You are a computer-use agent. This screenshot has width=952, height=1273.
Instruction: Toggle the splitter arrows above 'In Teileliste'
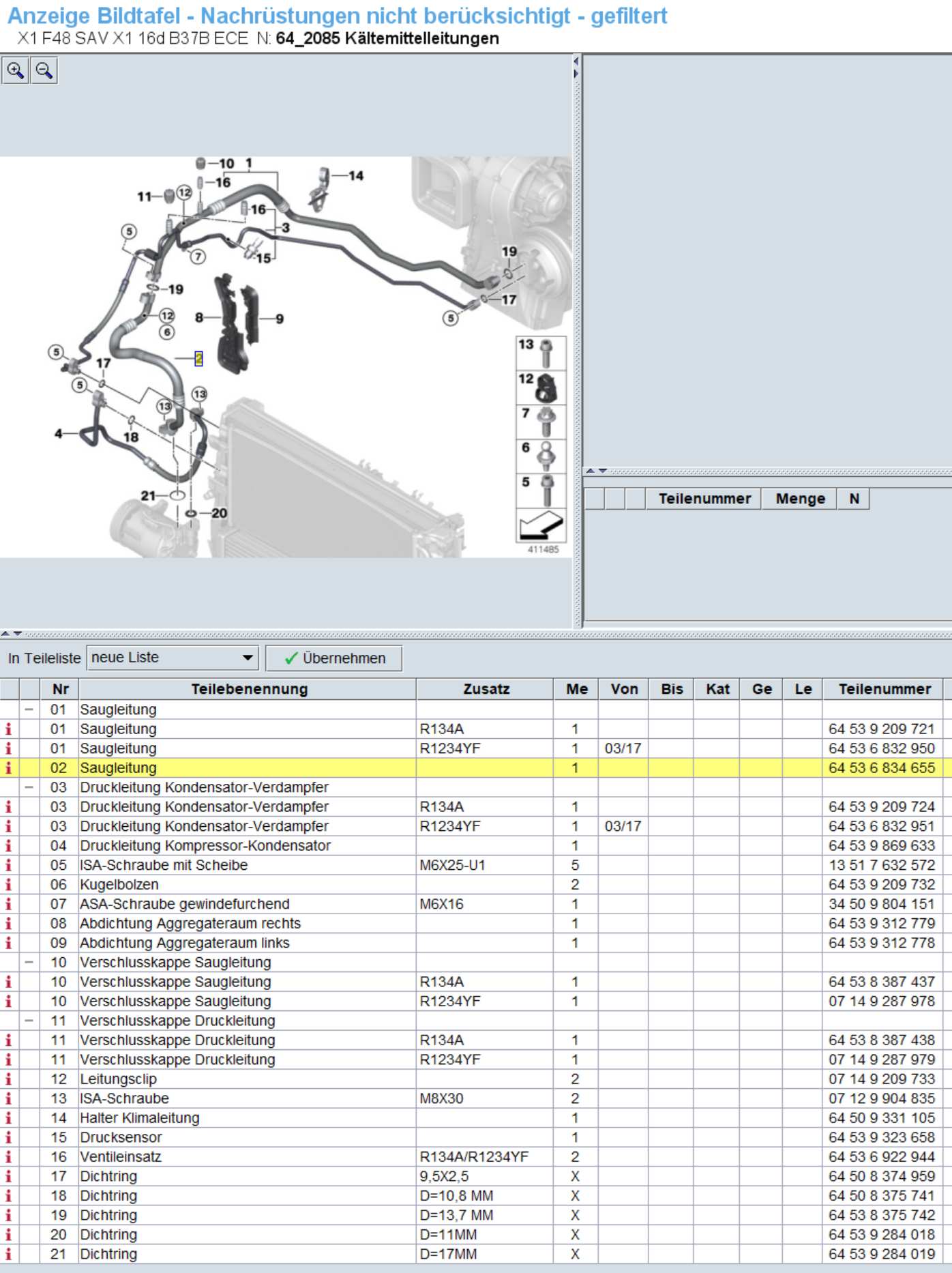click(12, 634)
